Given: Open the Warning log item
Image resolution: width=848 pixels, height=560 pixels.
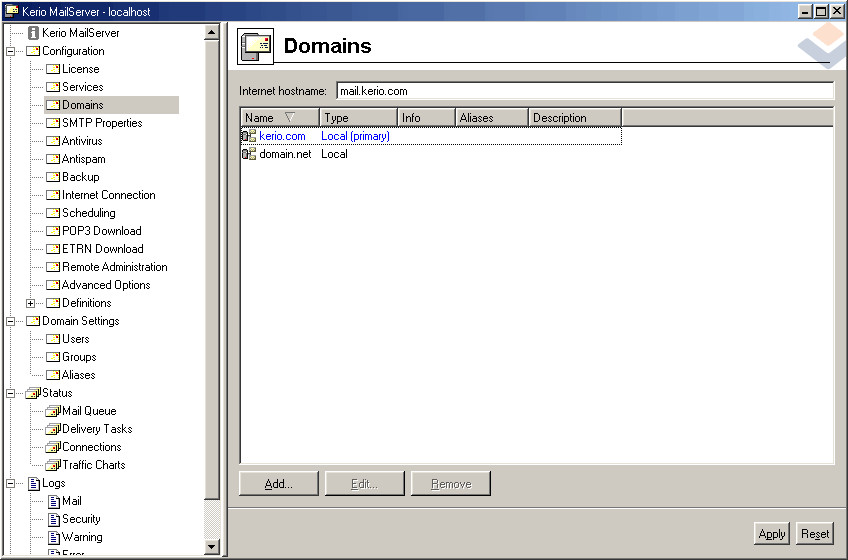Looking at the screenshot, I should (x=82, y=537).
